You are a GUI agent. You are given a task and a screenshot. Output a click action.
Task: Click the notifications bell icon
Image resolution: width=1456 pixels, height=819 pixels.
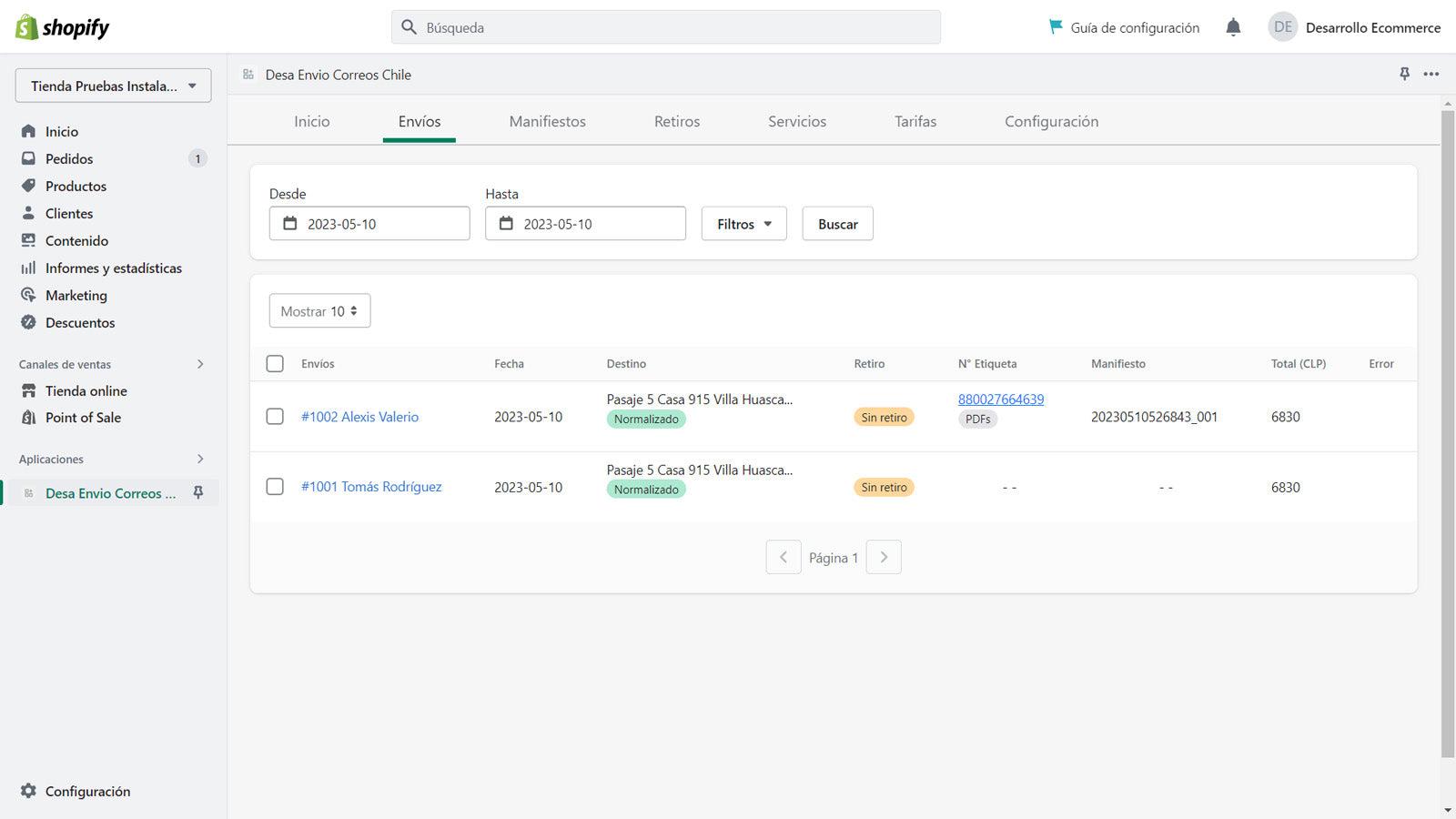(x=1233, y=27)
